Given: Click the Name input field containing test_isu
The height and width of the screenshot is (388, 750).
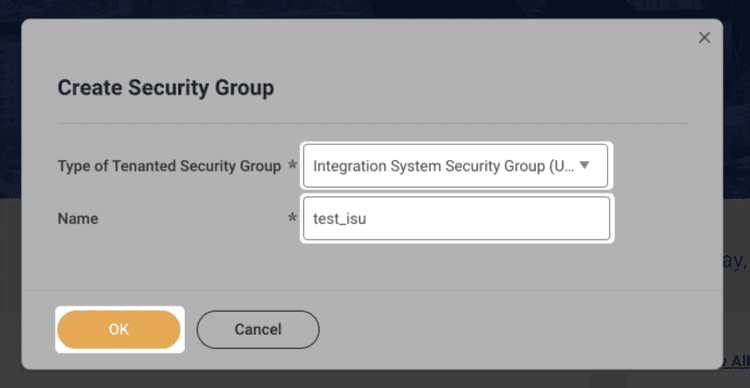Looking at the screenshot, I should point(456,218).
